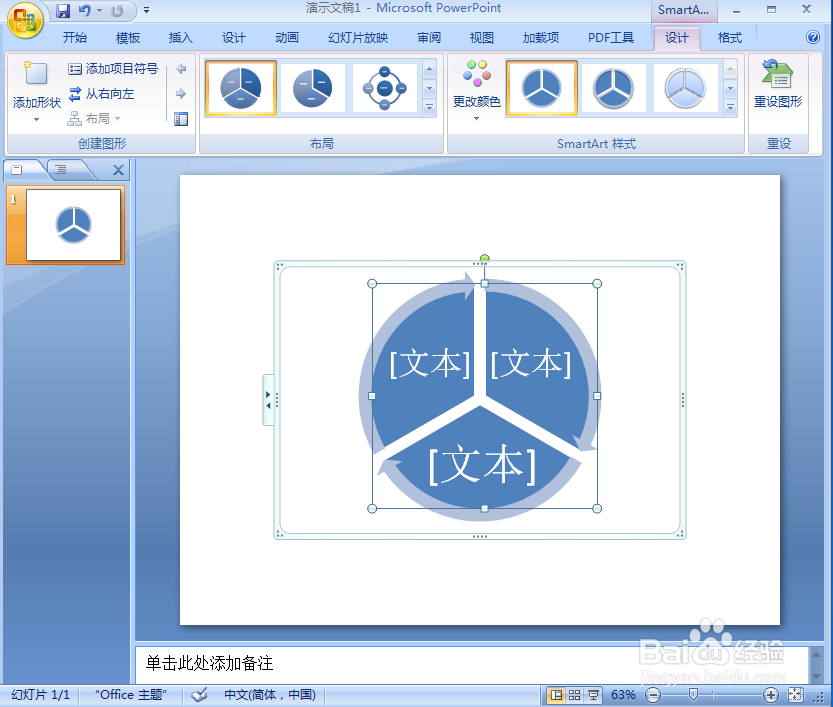The height and width of the screenshot is (707, 833).
Task: Expand the 添加形状 dropdown arrow
Action: [x=36, y=120]
